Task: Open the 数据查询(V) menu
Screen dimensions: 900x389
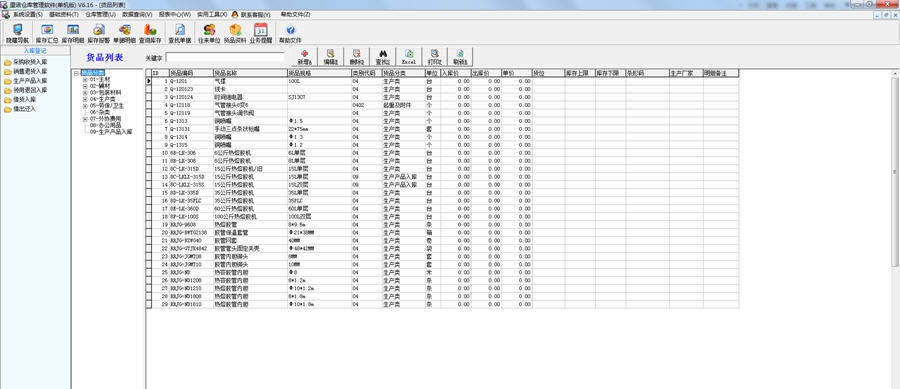Action: click(x=137, y=14)
